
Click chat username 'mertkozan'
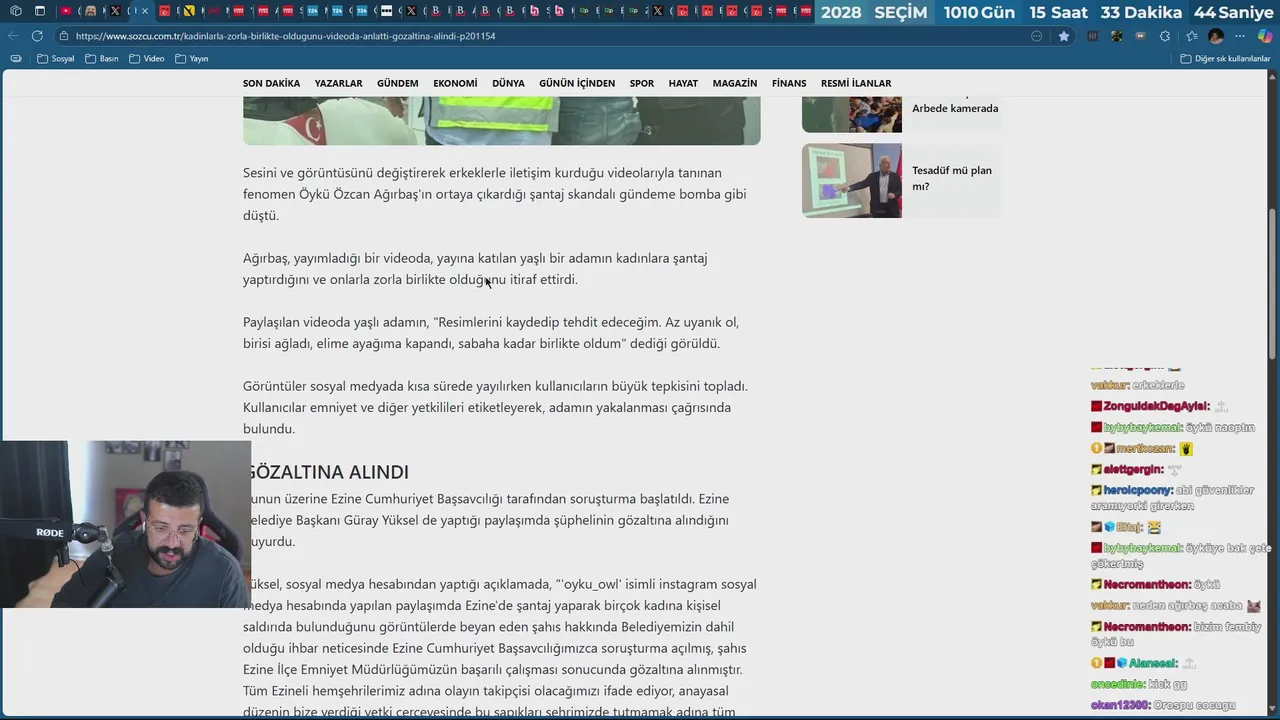[1146, 449]
